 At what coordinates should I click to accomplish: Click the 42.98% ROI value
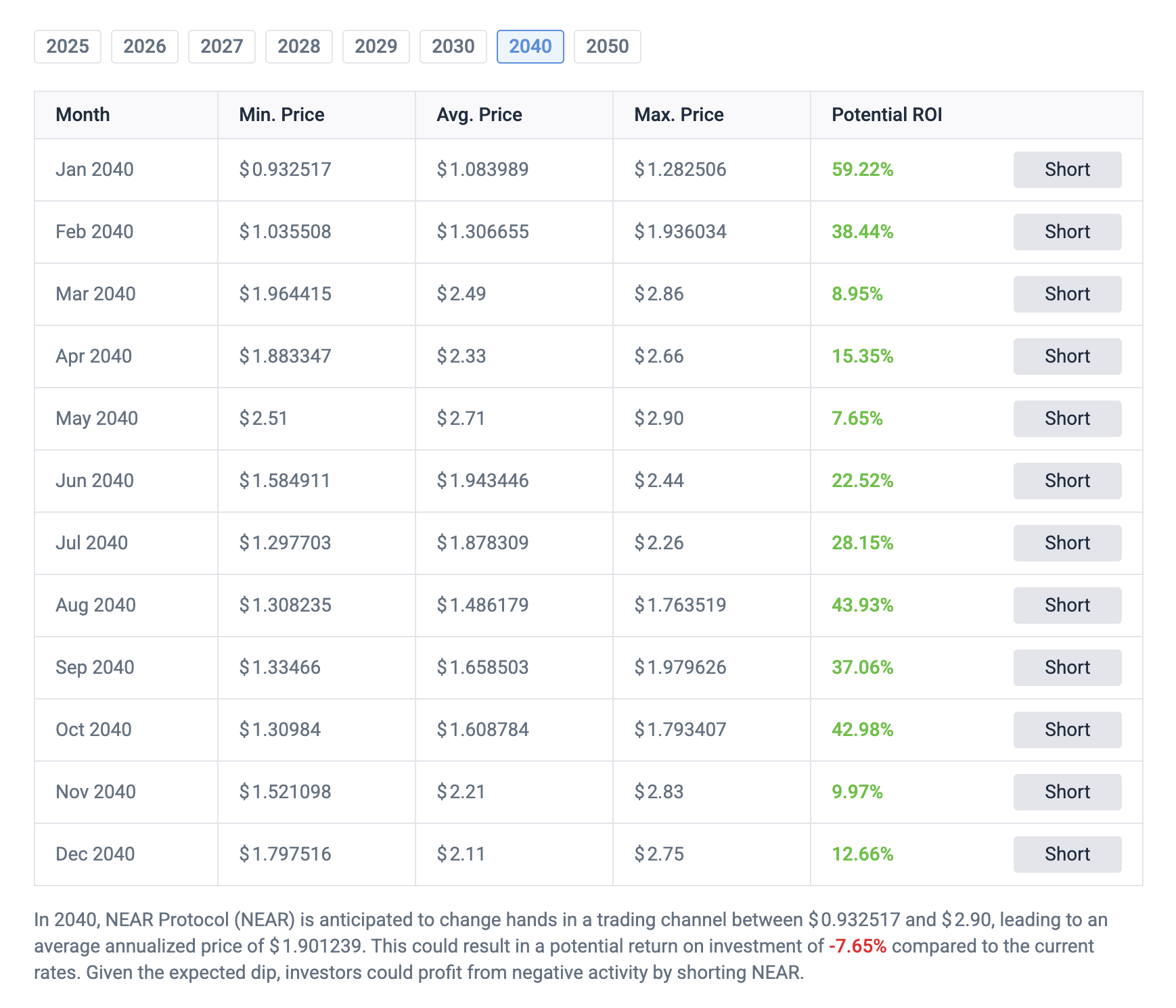coord(863,730)
